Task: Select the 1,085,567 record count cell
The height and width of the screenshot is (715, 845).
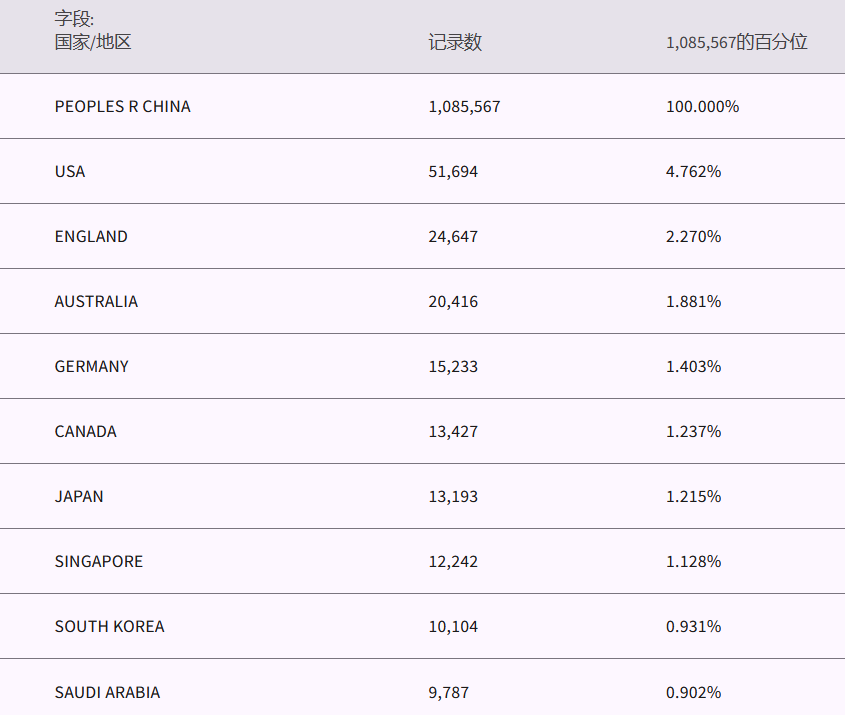Action: (464, 107)
